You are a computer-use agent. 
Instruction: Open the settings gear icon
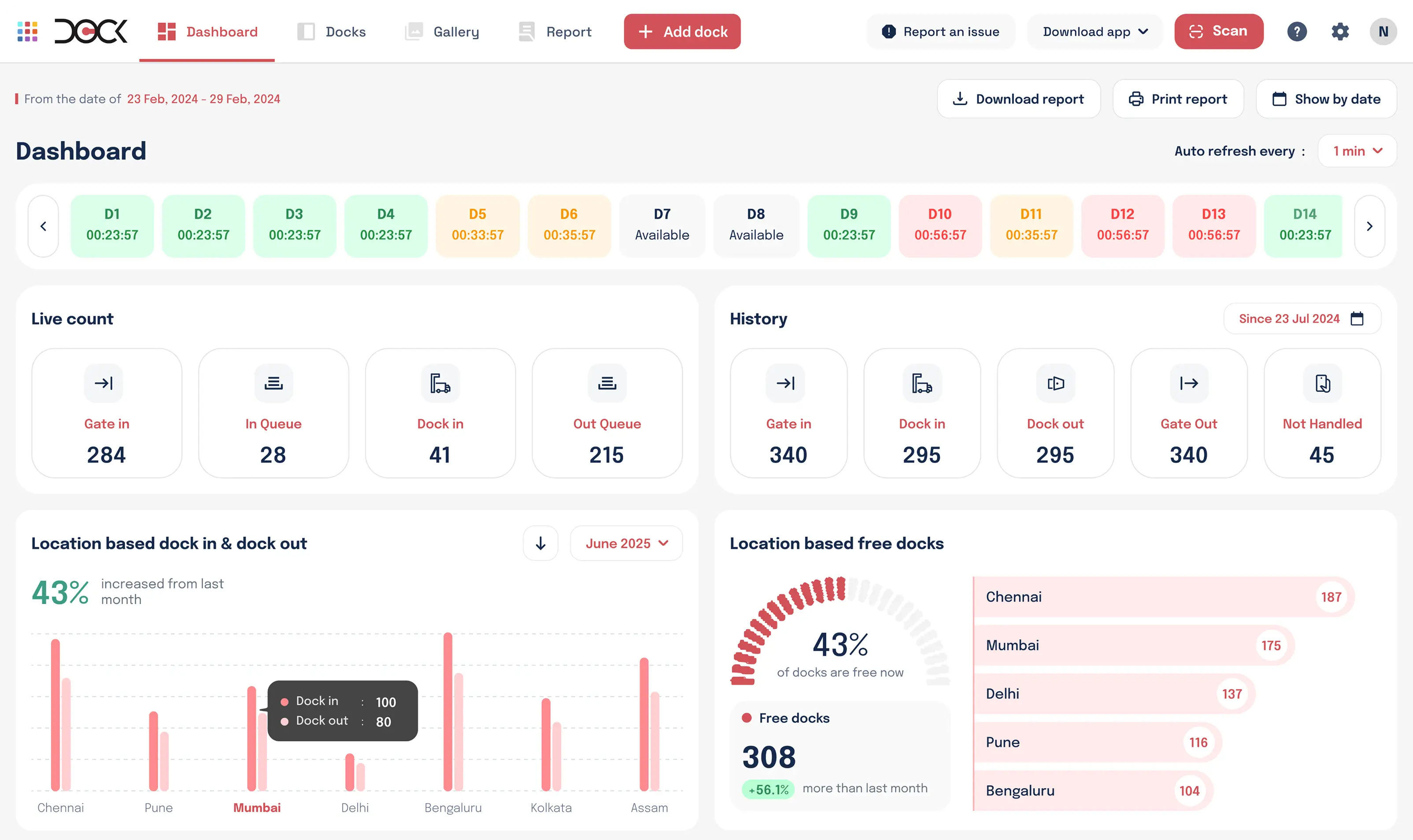point(1339,32)
